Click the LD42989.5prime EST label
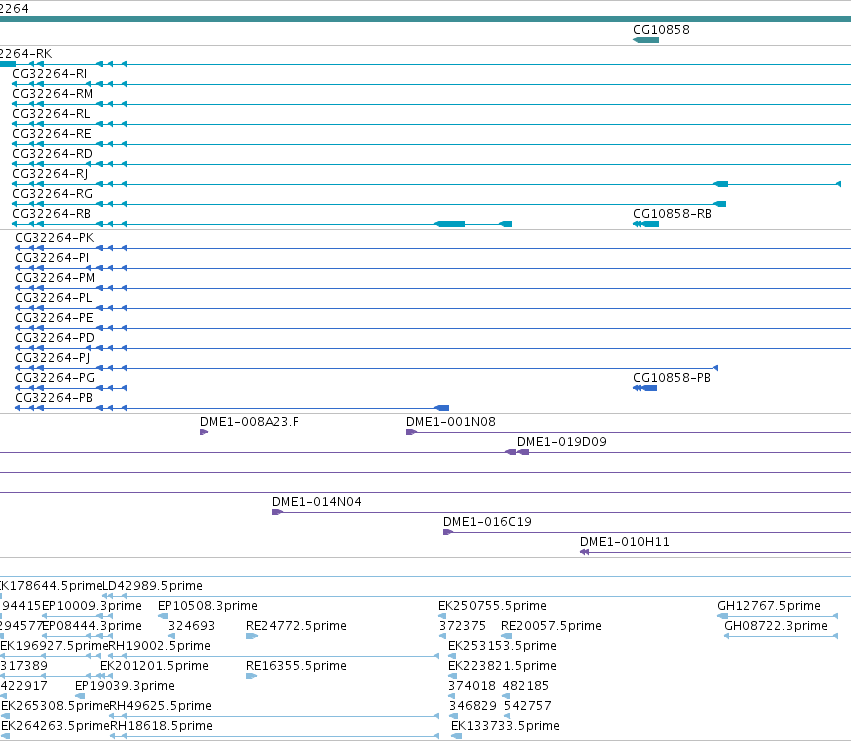Screen dimensions: 851x741 153,586
